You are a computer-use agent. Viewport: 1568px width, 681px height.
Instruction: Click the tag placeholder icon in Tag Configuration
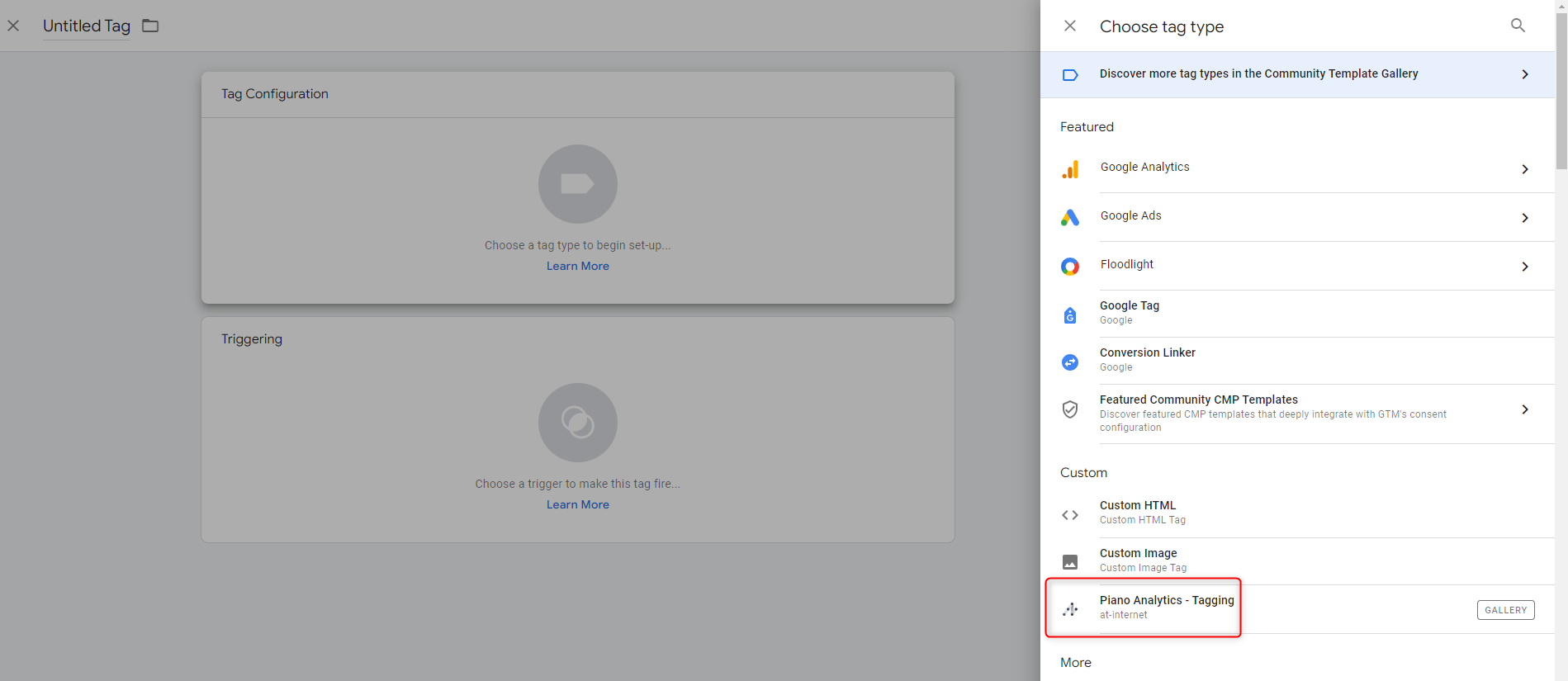click(577, 184)
